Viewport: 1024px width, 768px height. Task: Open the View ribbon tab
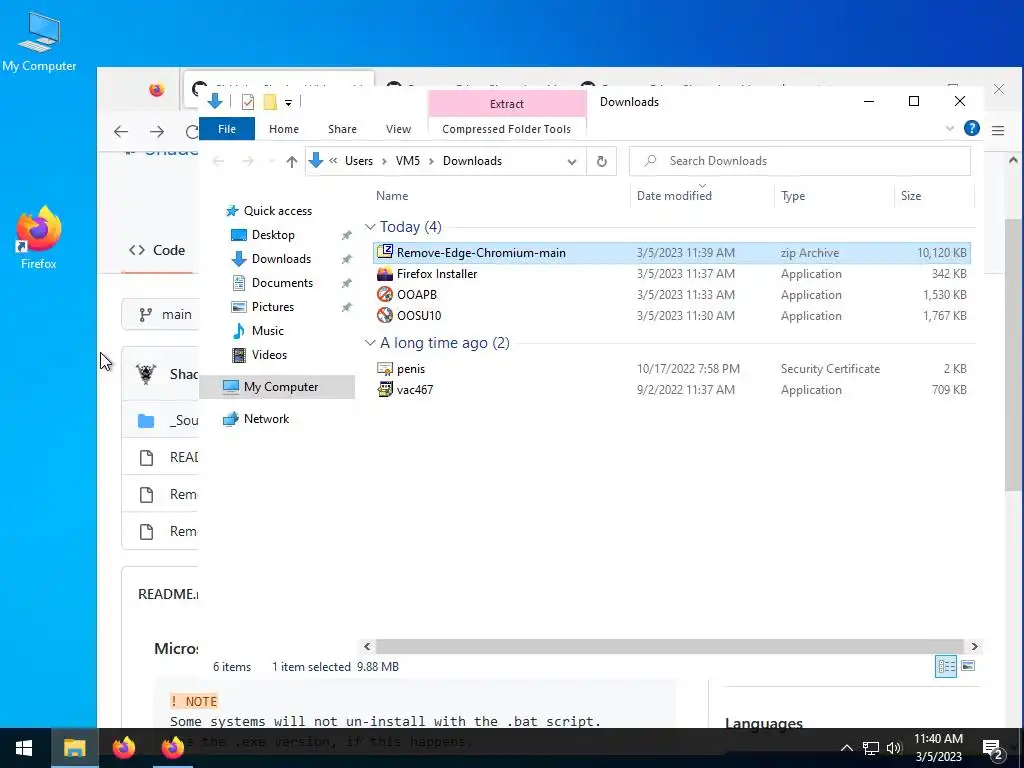click(398, 129)
